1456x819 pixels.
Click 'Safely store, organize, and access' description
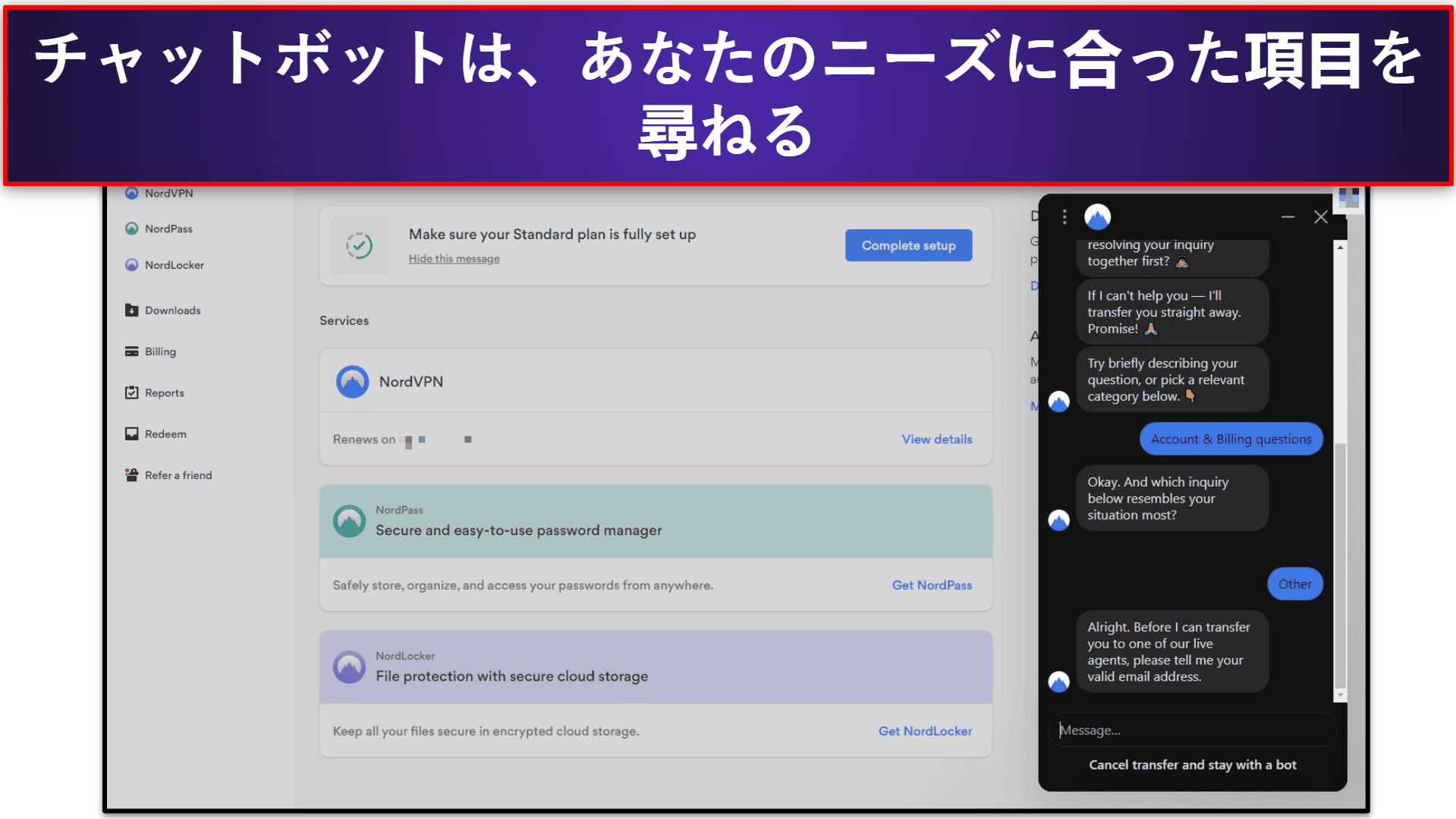(x=523, y=585)
